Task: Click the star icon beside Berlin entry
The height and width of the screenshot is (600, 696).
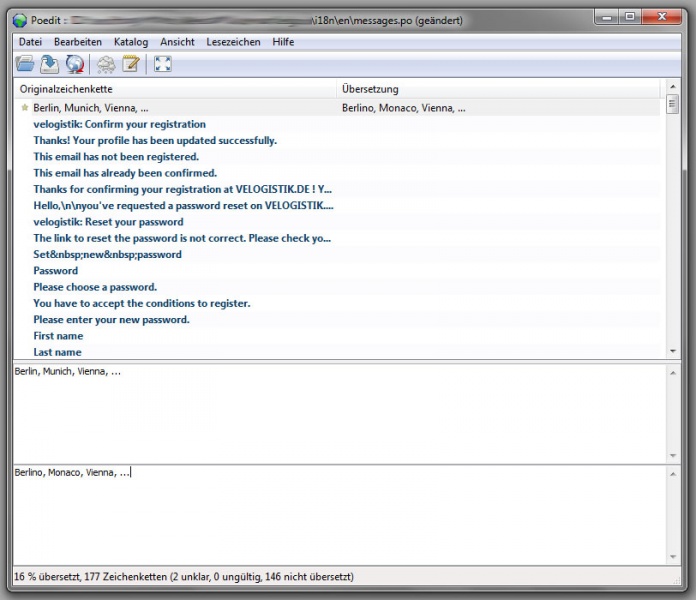Action: click(24, 108)
